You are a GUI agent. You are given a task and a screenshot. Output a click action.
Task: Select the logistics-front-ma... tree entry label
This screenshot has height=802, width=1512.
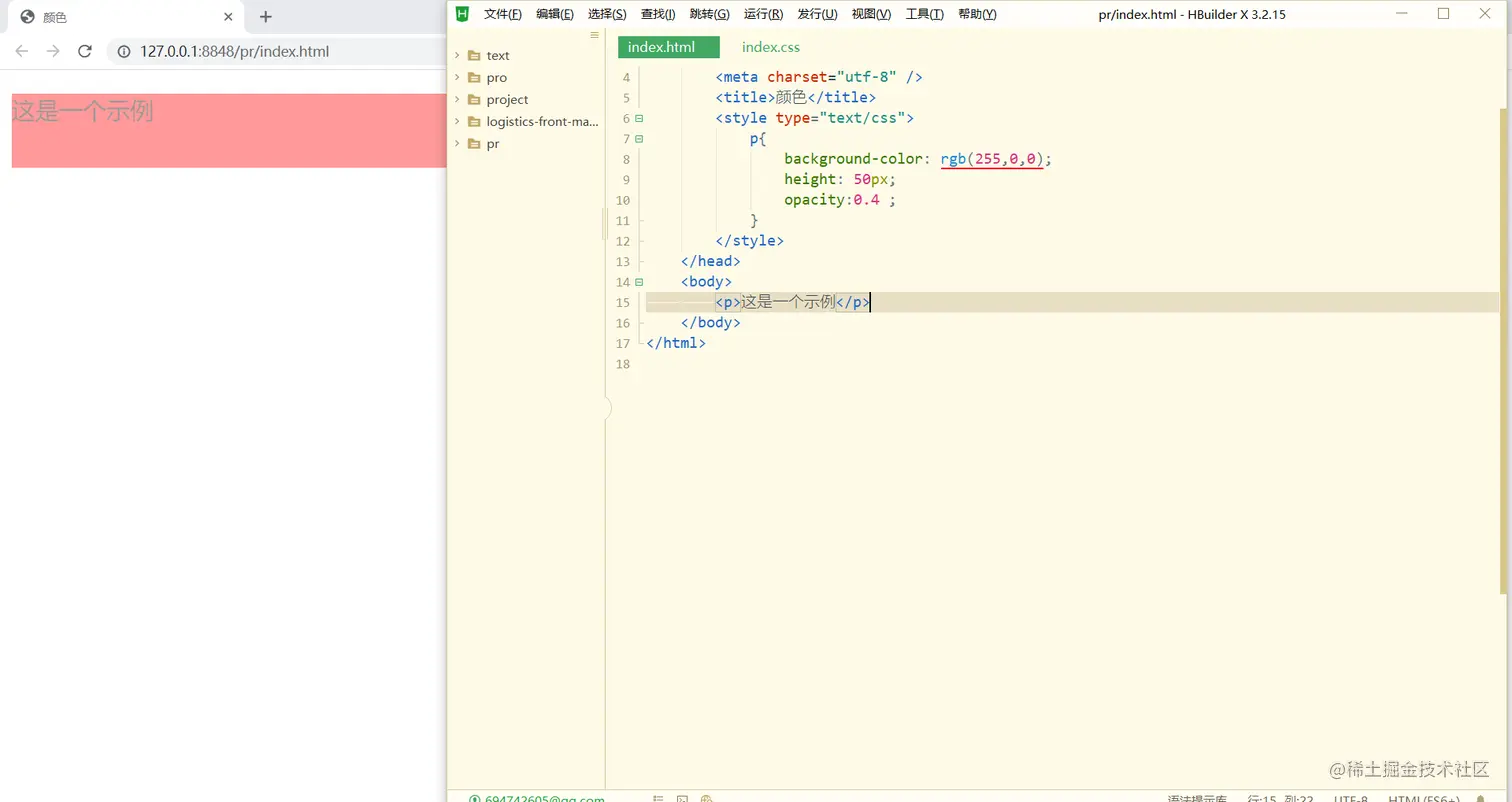[542, 121]
